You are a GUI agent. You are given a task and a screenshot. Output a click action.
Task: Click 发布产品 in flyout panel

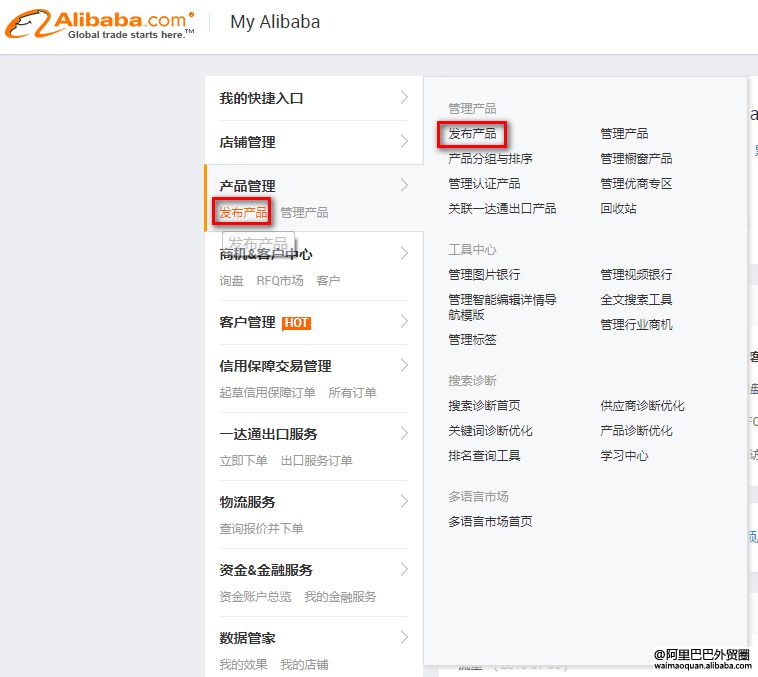pos(472,133)
